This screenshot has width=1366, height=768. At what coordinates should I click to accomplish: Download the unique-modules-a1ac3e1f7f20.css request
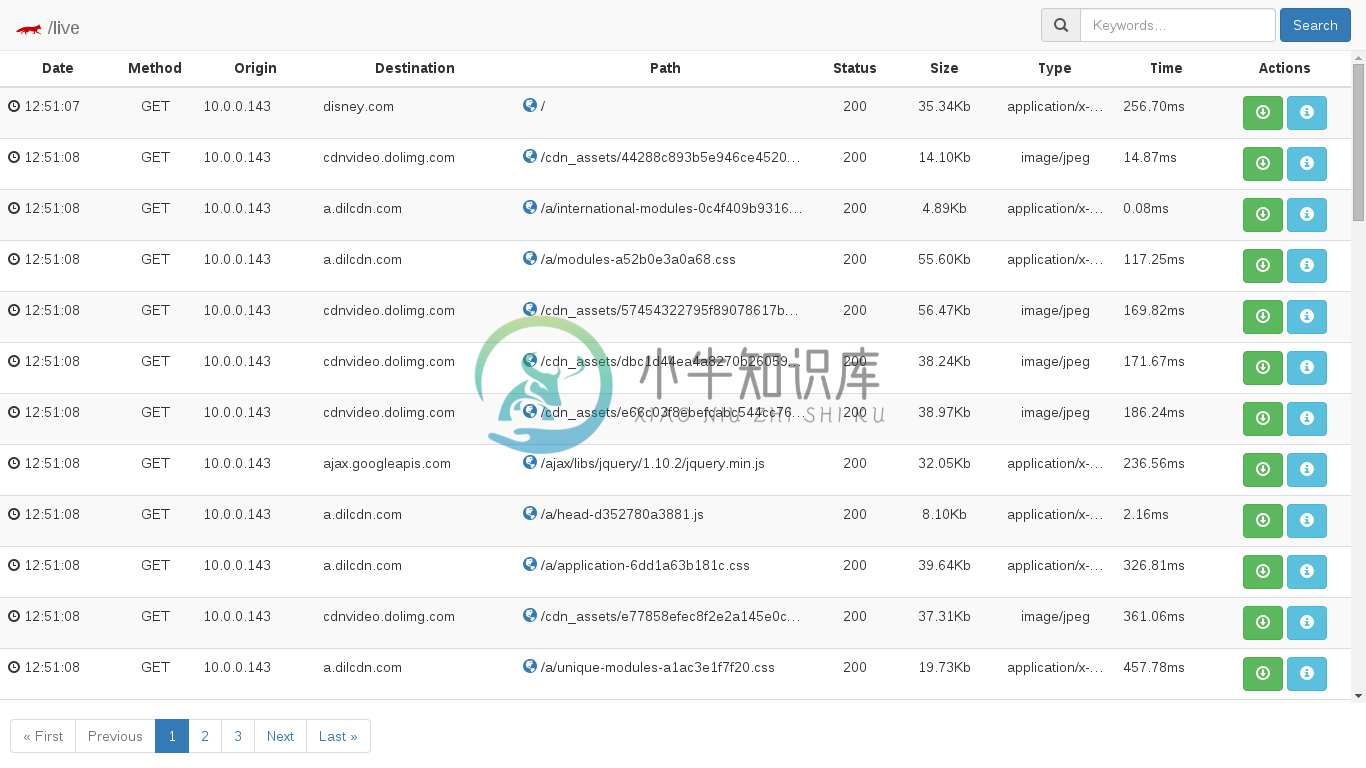pyautogui.click(x=1263, y=674)
